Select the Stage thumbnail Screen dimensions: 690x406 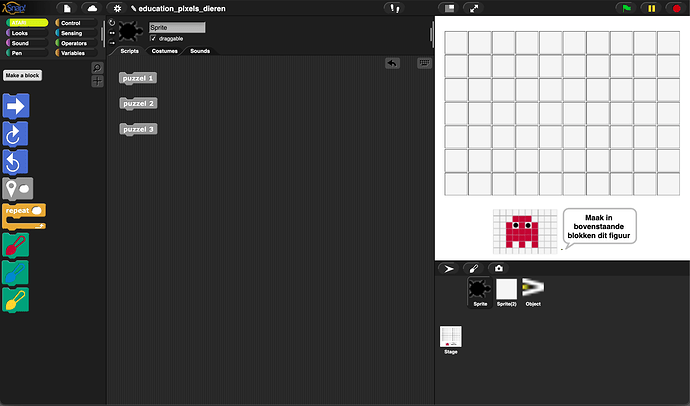click(450, 339)
